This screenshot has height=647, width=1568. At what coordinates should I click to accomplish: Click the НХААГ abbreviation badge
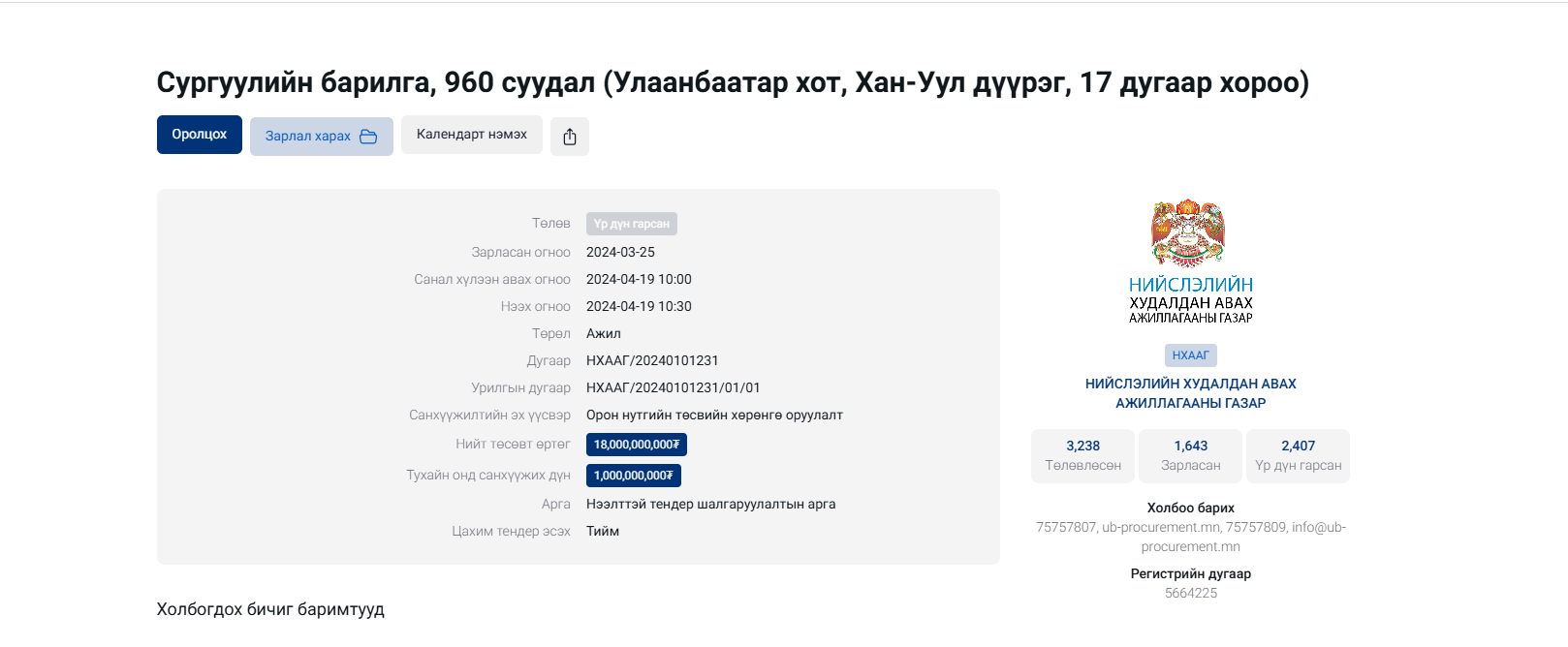click(x=1190, y=355)
